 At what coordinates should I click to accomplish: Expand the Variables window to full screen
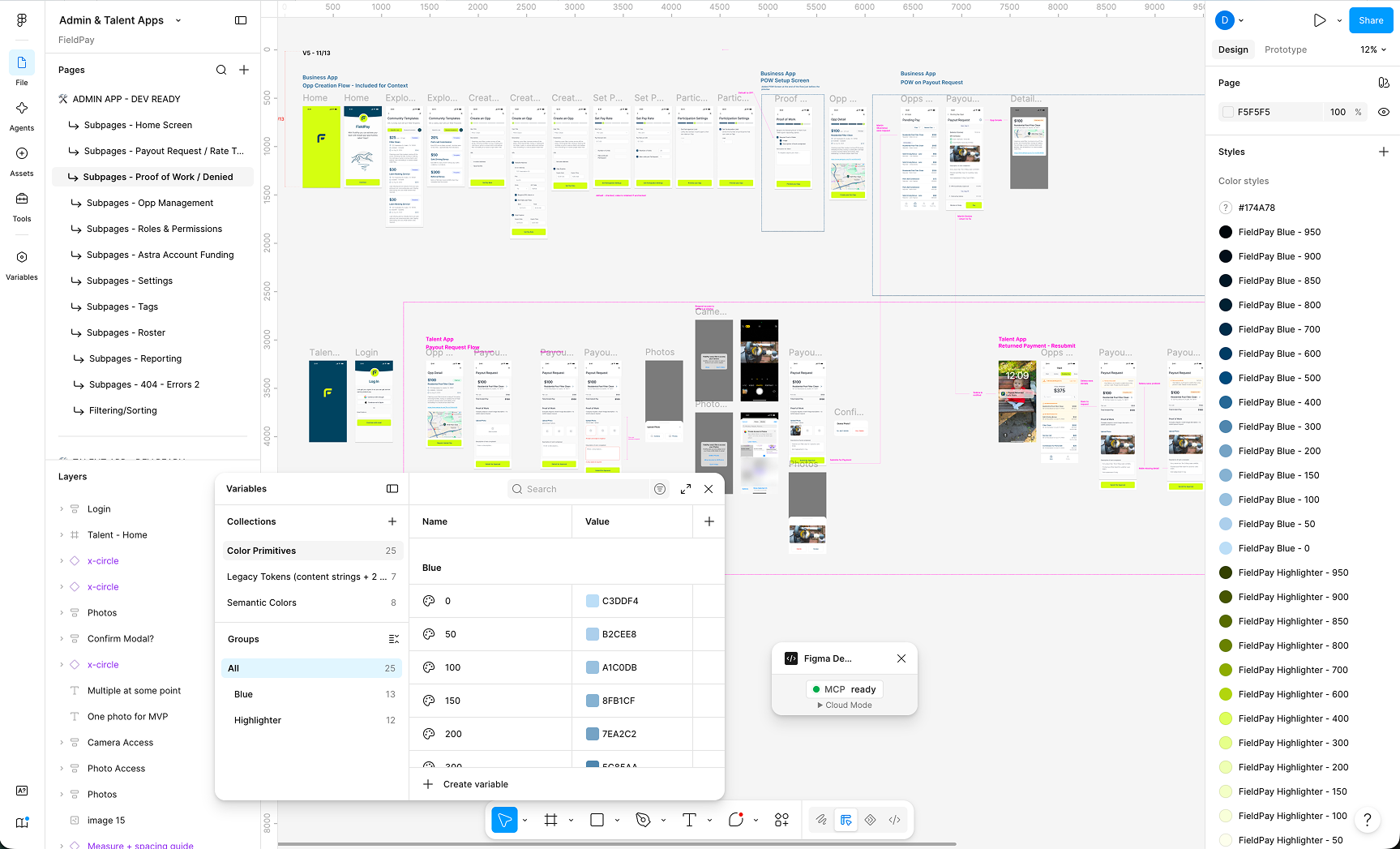click(x=686, y=489)
